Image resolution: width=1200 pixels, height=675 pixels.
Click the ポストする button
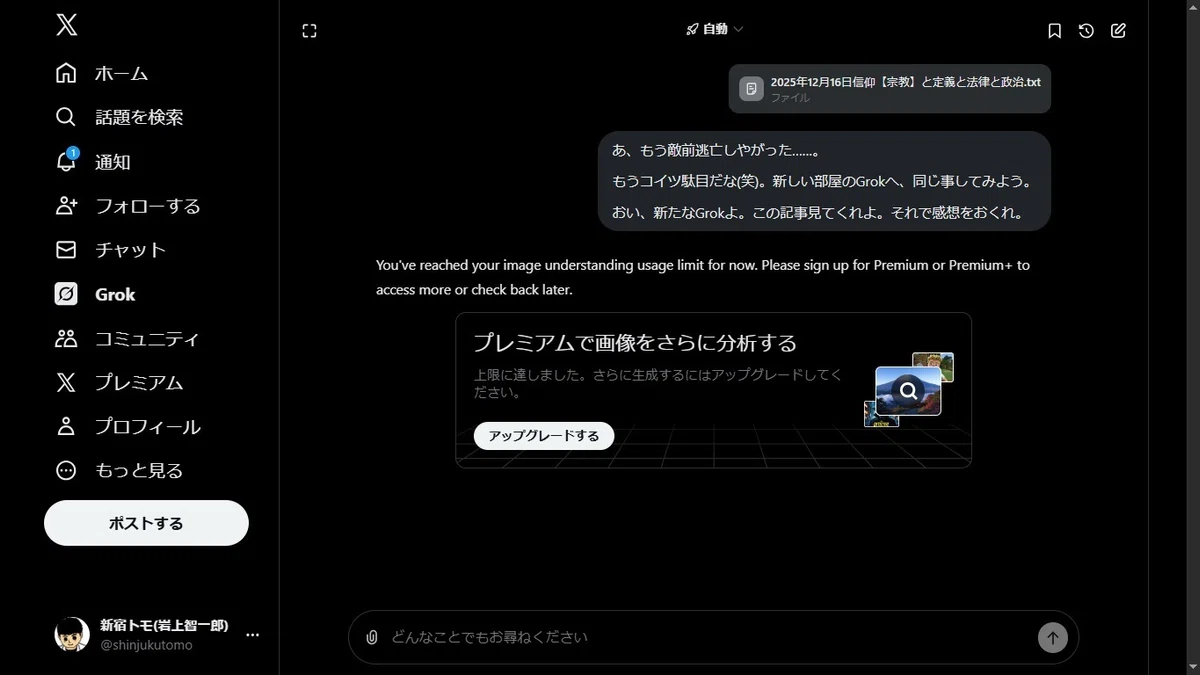146,523
